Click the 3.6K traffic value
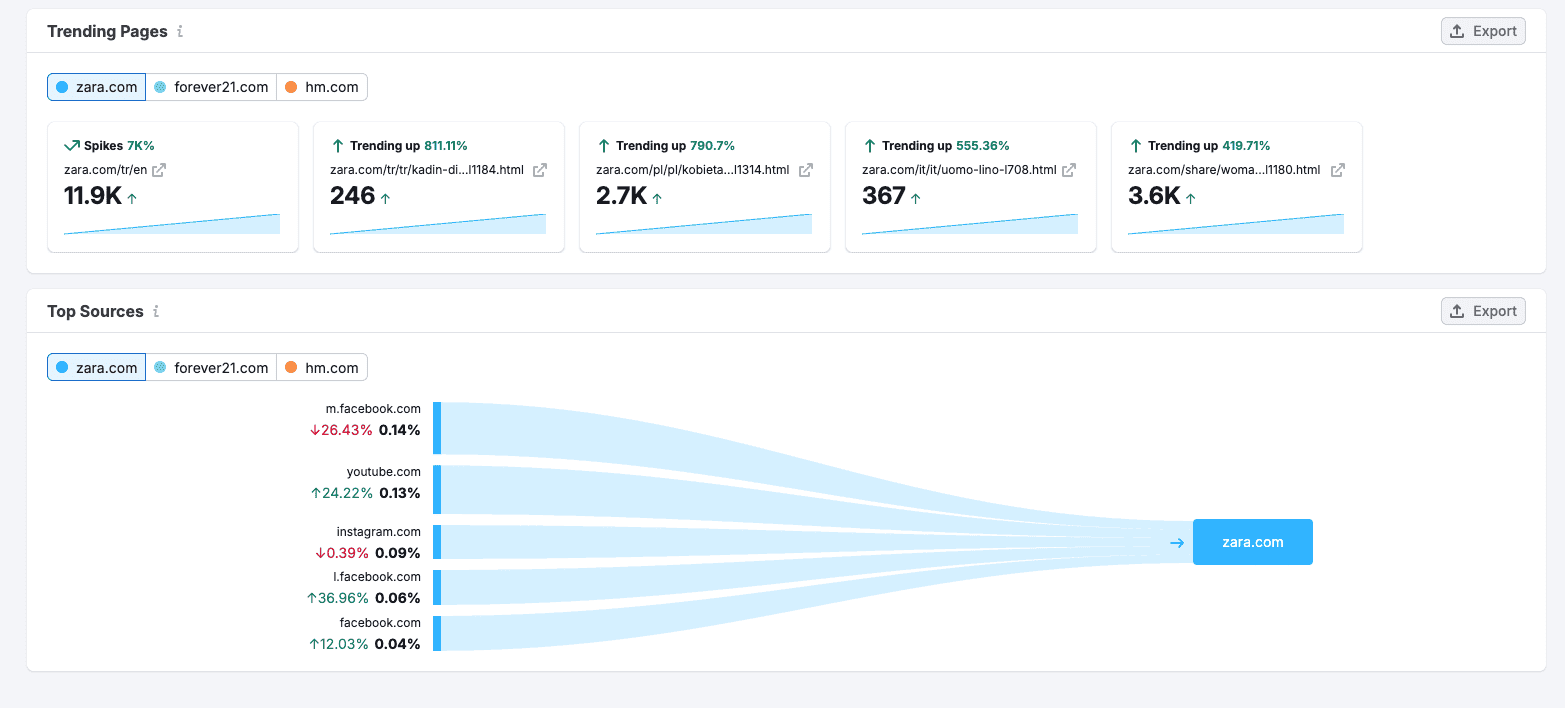Image resolution: width=1565 pixels, height=708 pixels. pos(1155,196)
